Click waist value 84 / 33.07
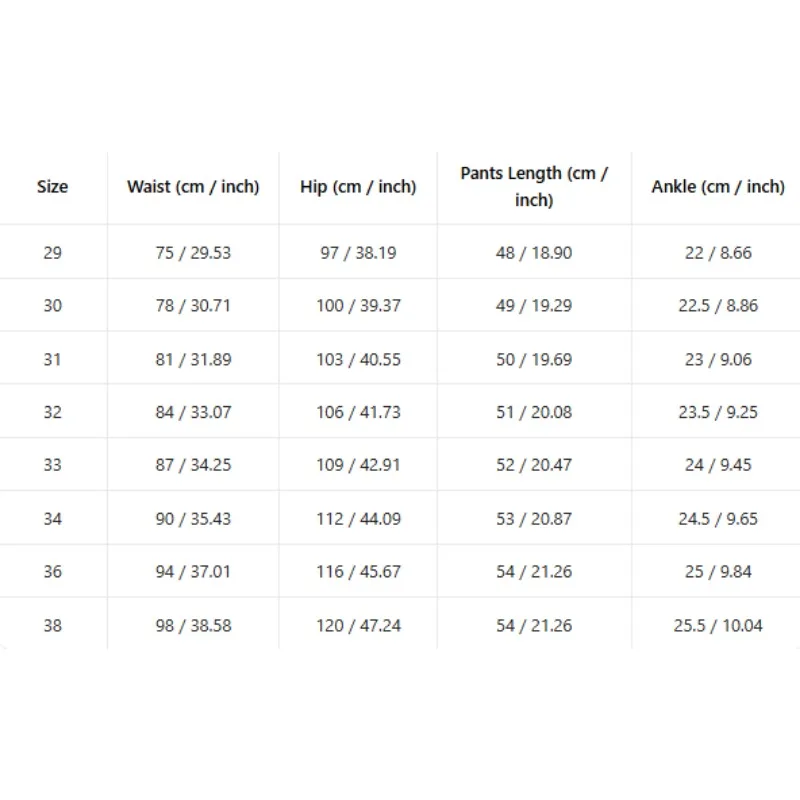The height and width of the screenshot is (800, 800). [x=193, y=412]
